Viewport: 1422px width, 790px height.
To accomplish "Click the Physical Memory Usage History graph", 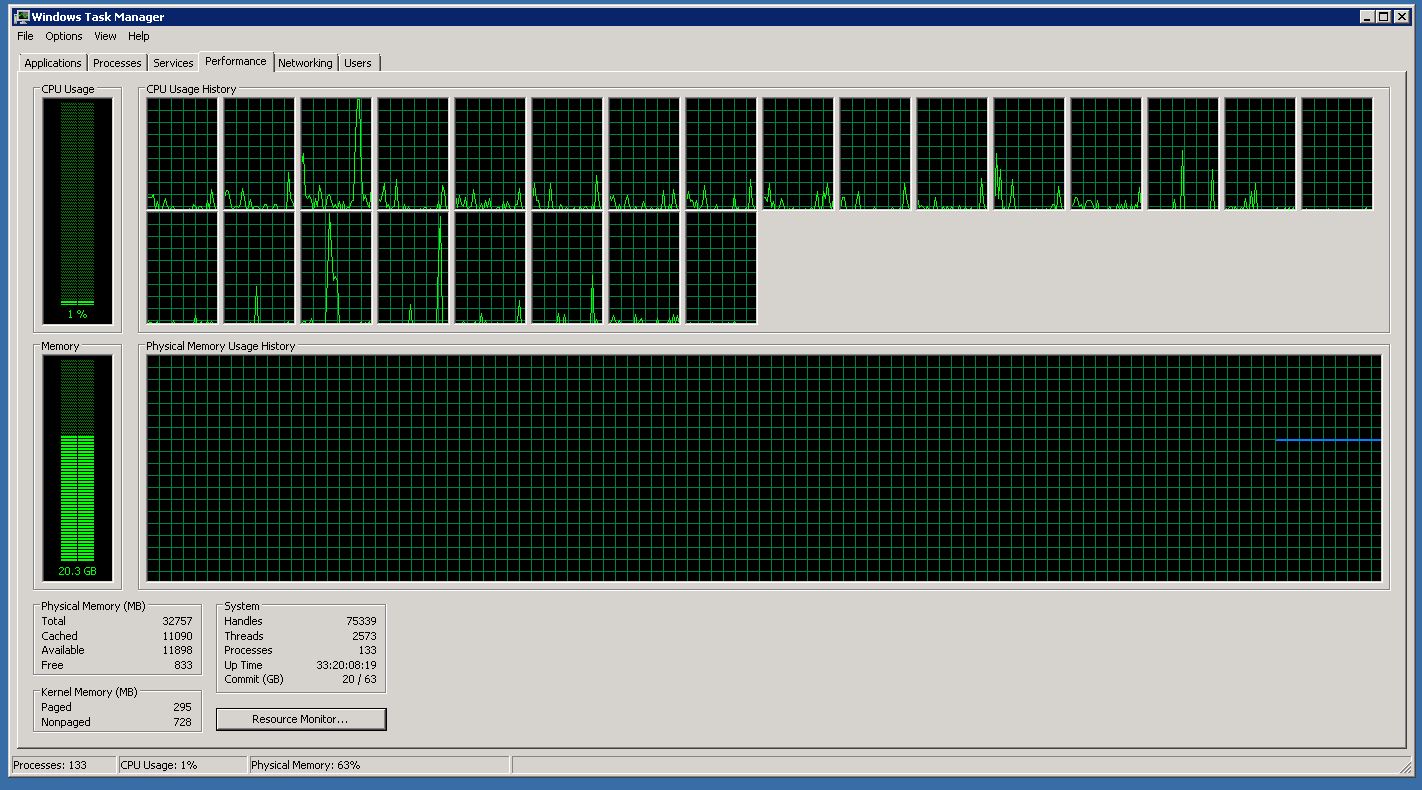I will click(764, 468).
